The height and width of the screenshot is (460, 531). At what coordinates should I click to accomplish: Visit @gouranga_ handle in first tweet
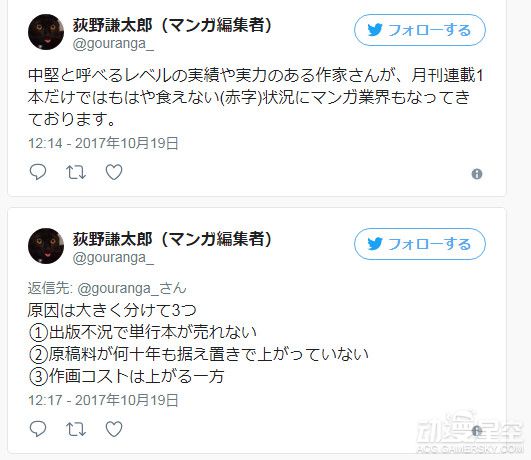click(113, 44)
